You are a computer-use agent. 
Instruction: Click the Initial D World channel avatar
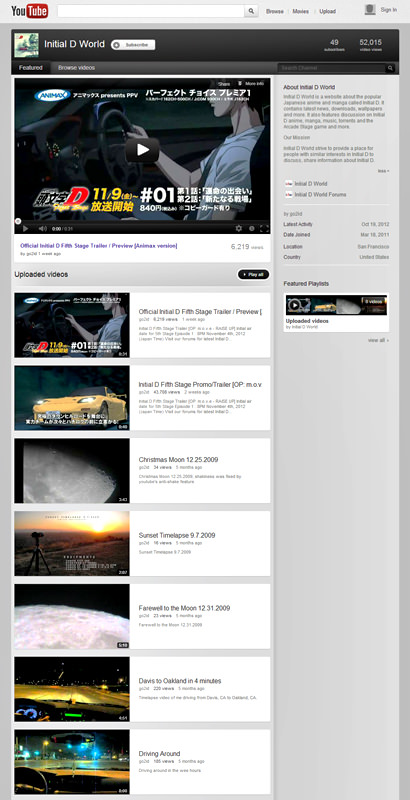point(27,45)
